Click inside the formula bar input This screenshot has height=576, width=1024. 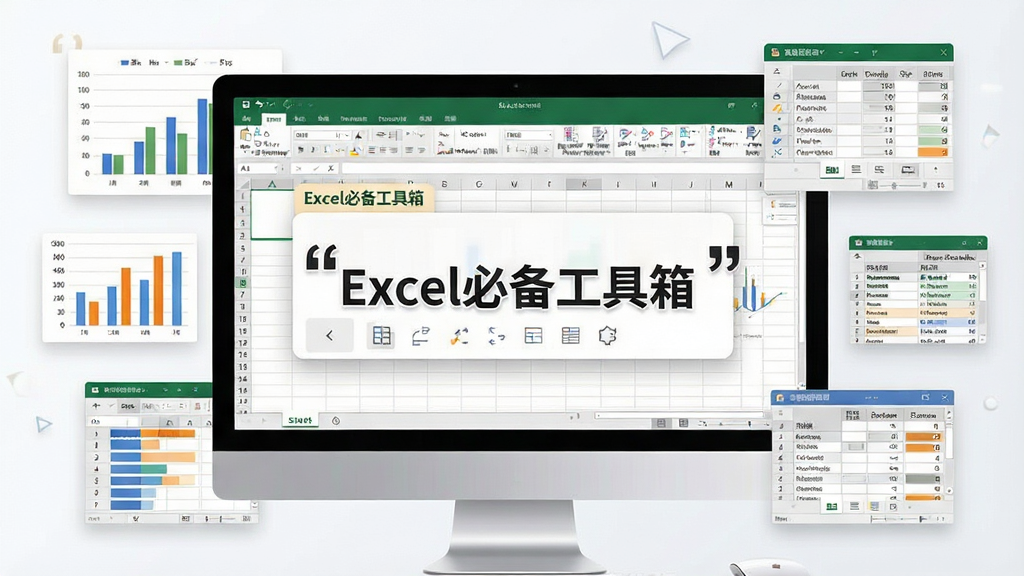552,168
